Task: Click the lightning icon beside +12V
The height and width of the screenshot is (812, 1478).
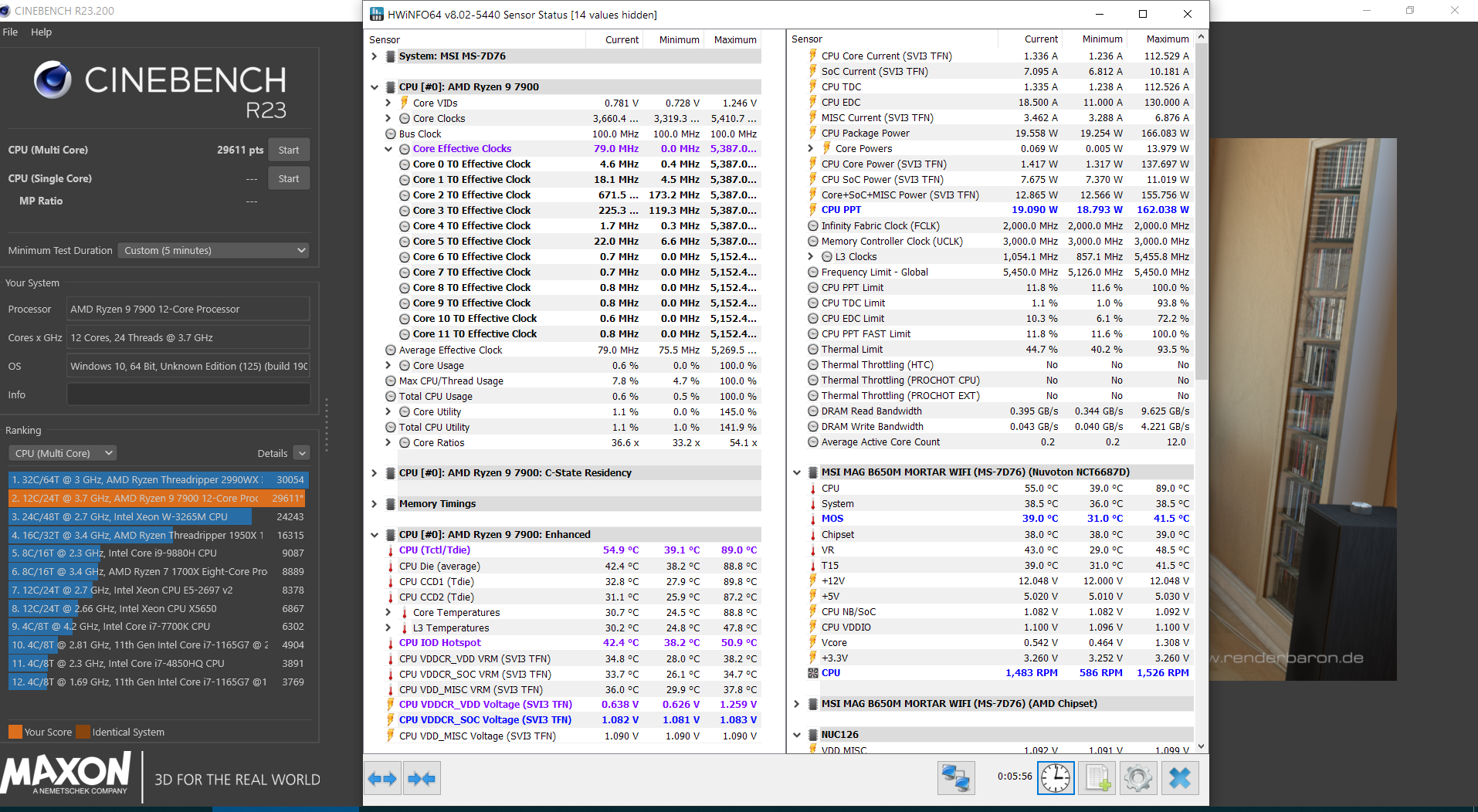Action: (x=813, y=580)
